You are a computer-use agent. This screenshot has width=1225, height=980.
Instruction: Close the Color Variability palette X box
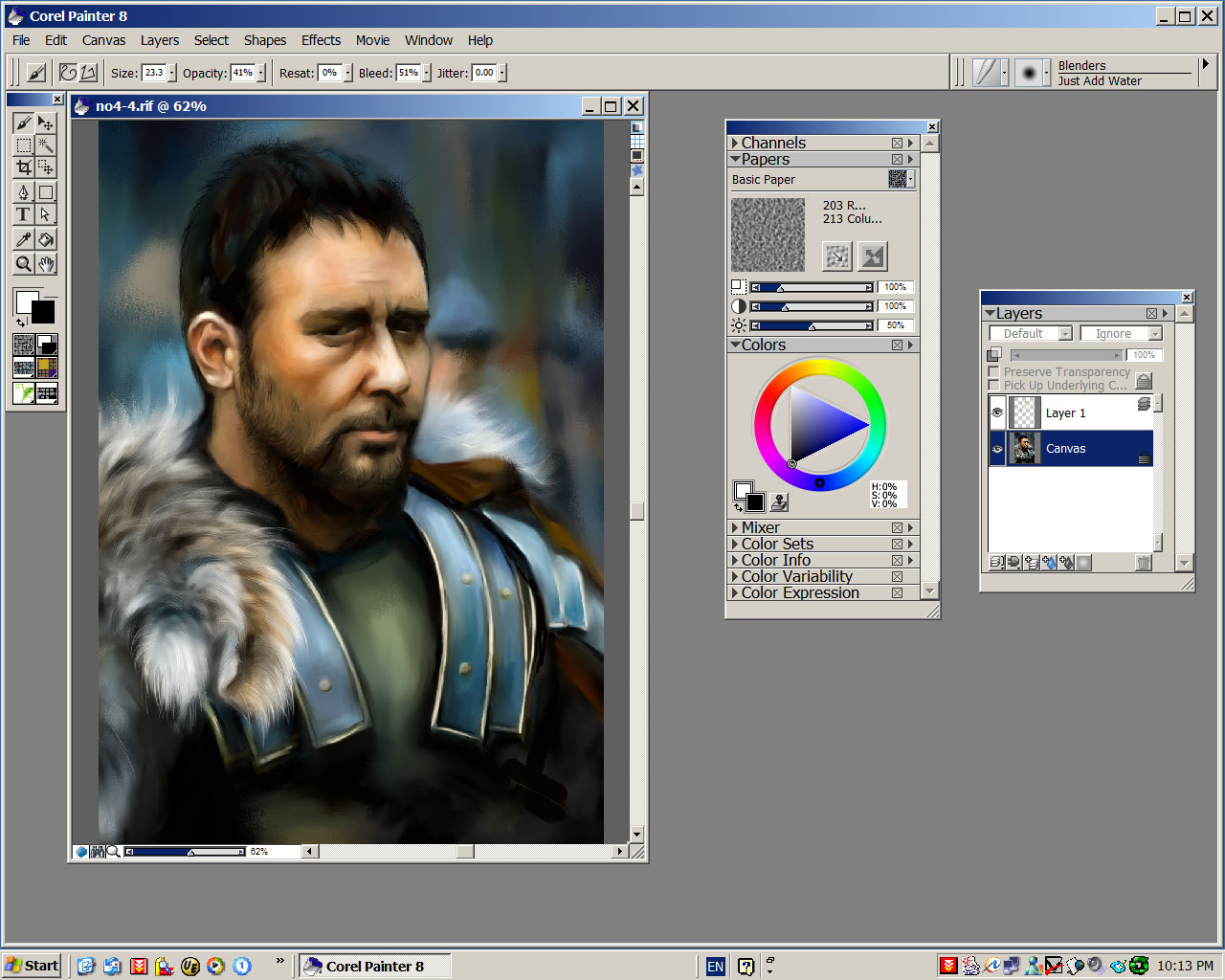(897, 576)
